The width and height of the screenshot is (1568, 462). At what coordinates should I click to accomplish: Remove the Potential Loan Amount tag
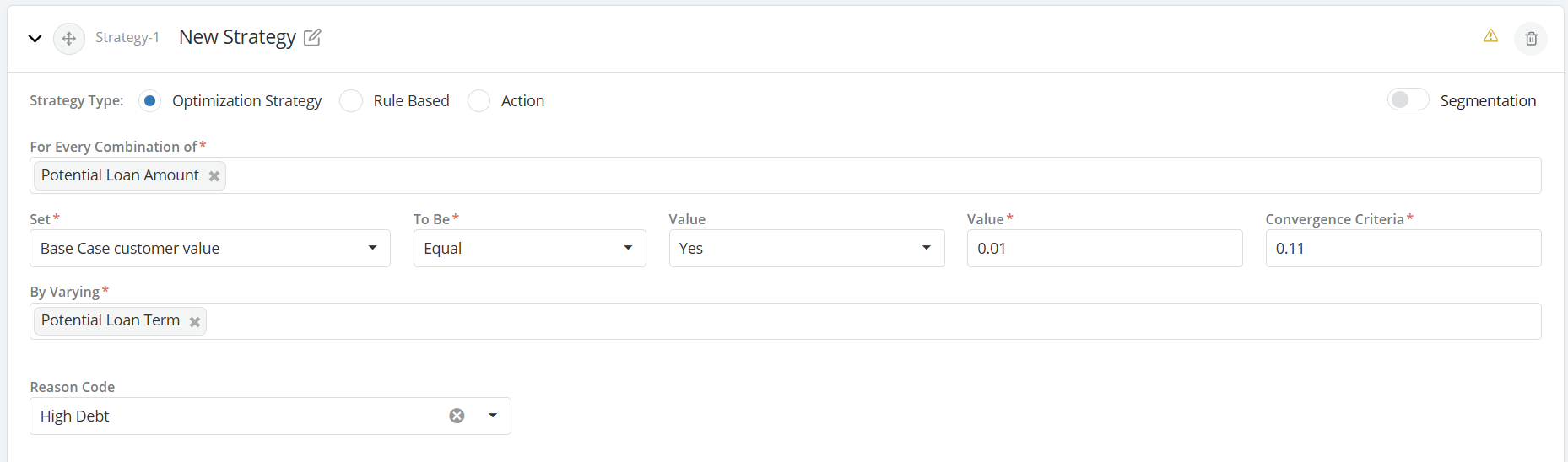(x=214, y=176)
